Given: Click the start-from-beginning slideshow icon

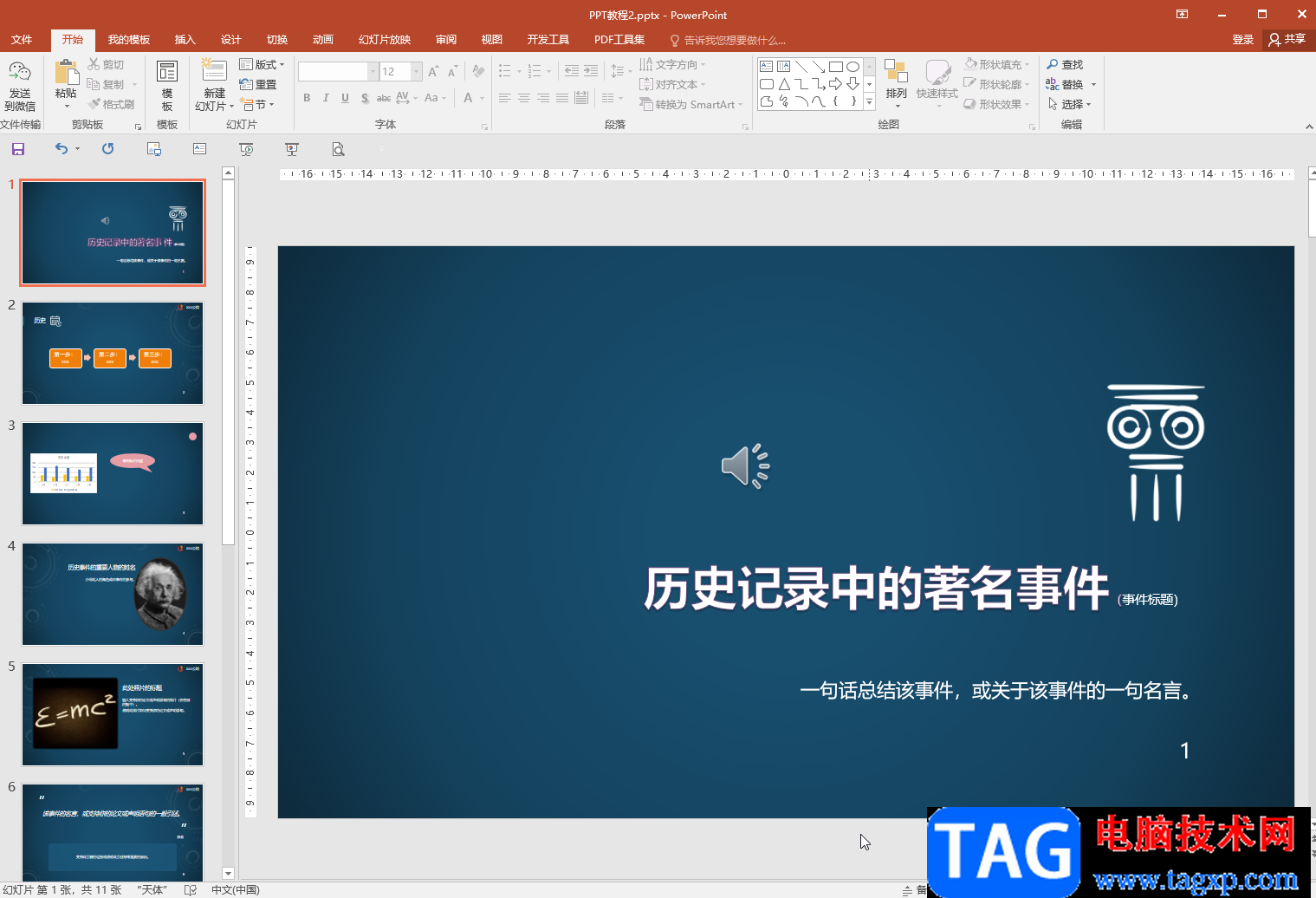Looking at the screenshot, I should pos(246,149).
